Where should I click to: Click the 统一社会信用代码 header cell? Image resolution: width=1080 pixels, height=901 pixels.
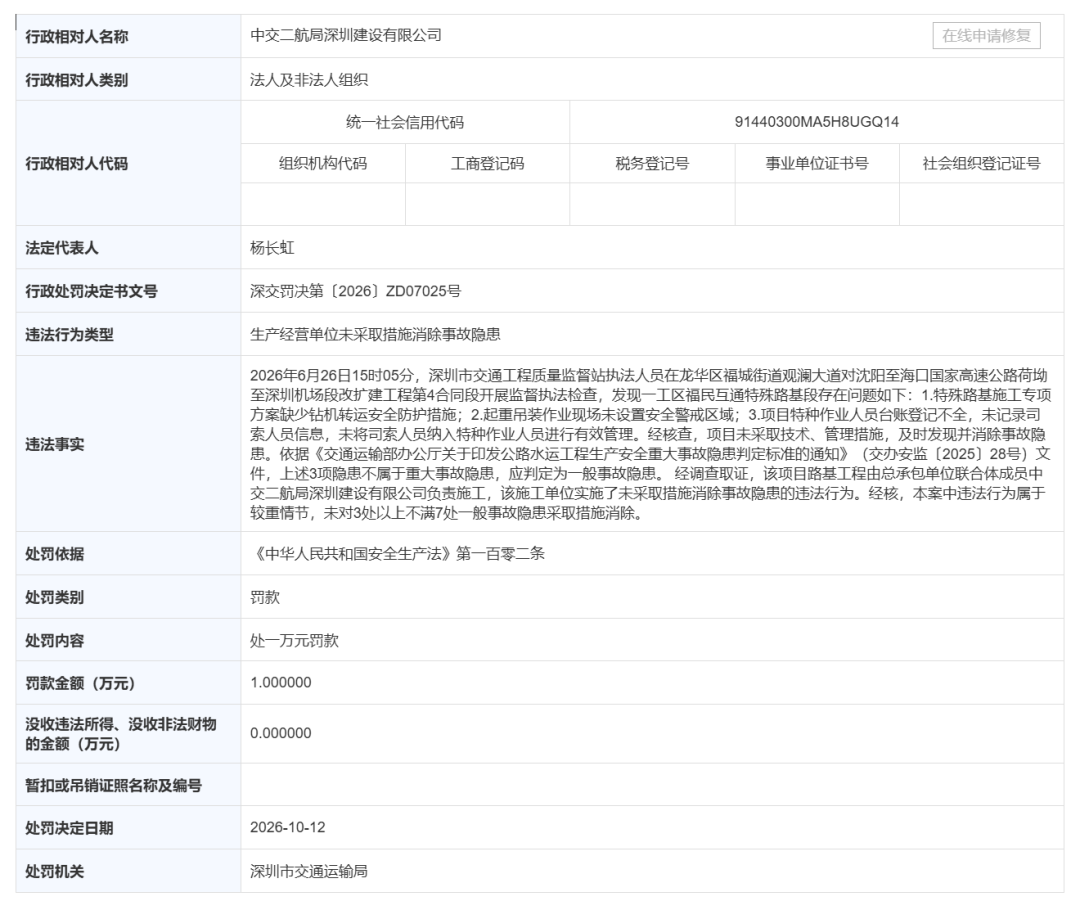tap(405, 123)
